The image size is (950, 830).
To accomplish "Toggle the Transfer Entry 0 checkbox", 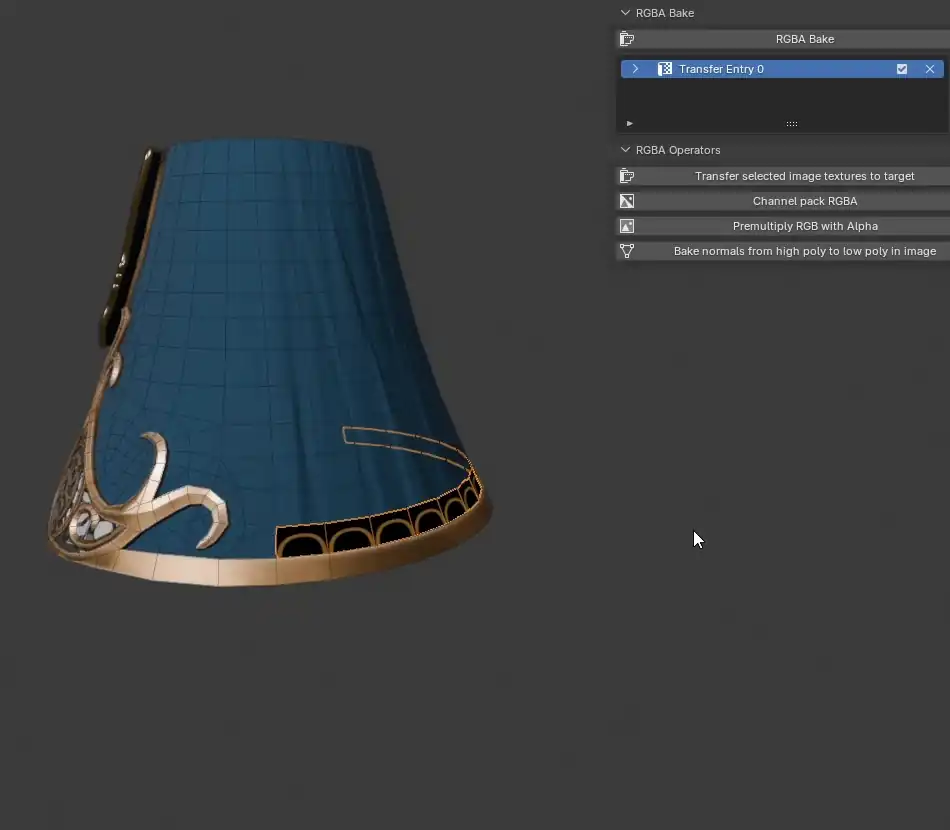I will coord(902,69).
